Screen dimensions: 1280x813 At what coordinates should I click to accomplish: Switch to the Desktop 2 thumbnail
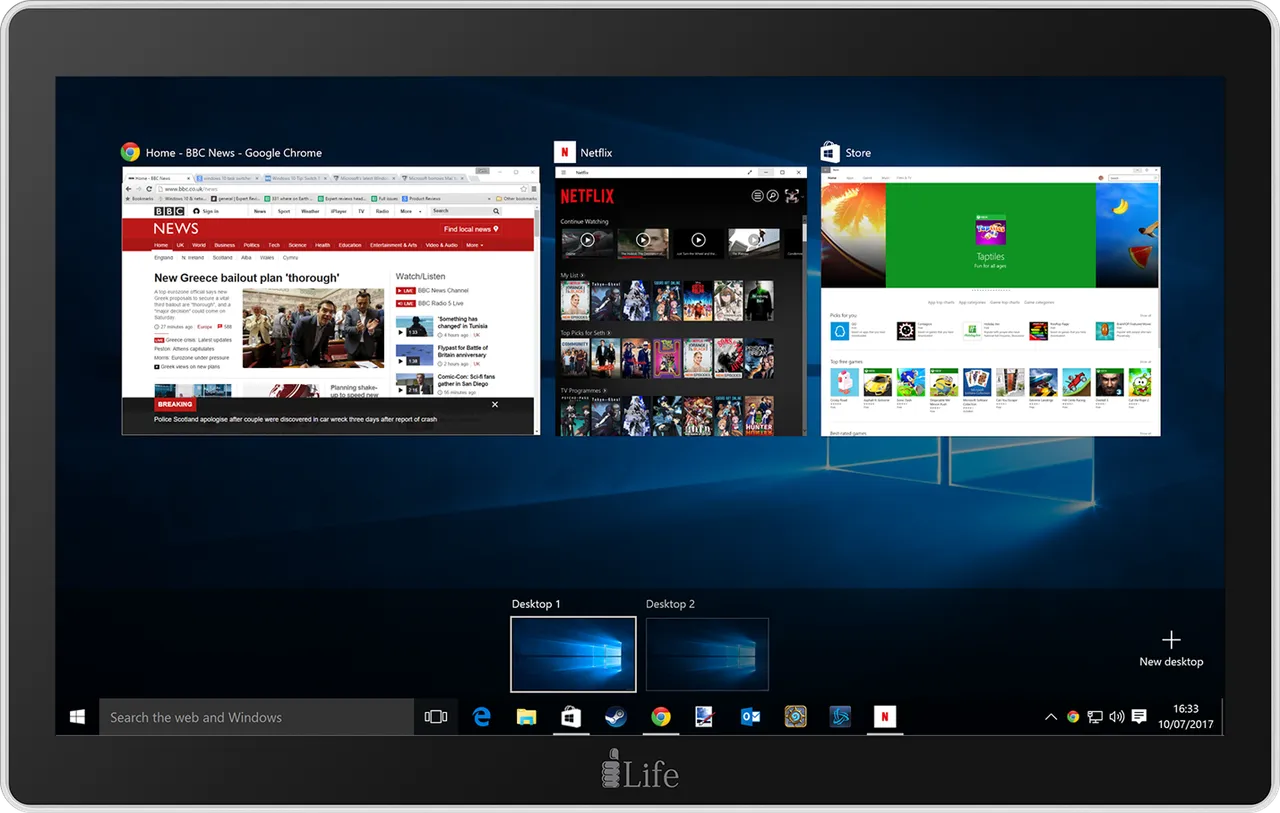coord(707,654)
